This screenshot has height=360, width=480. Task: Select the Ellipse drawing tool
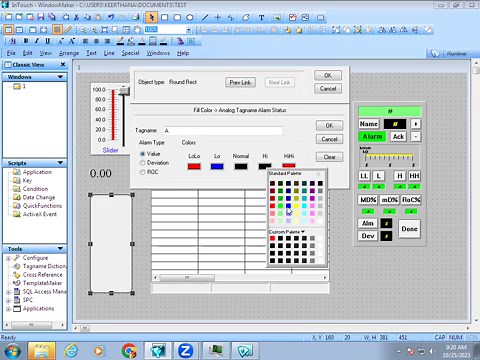click(x=190, y=17)
